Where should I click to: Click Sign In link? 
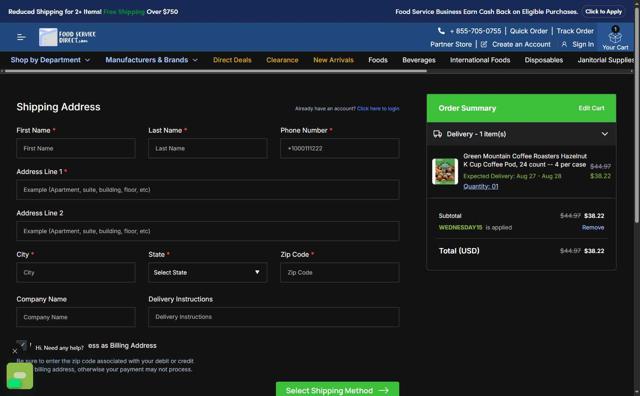point(583,44)
